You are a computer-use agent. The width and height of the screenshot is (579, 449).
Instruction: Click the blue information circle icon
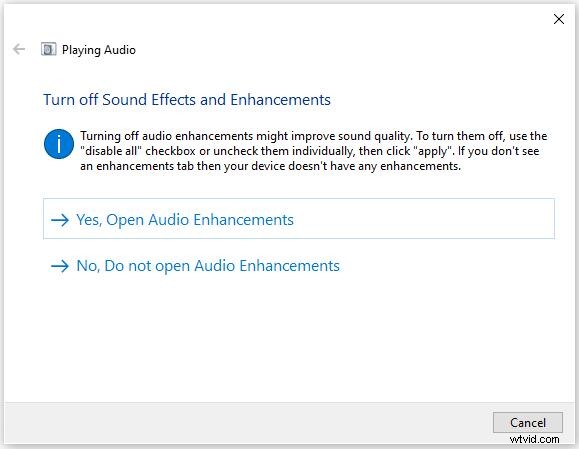click(59, 144)
